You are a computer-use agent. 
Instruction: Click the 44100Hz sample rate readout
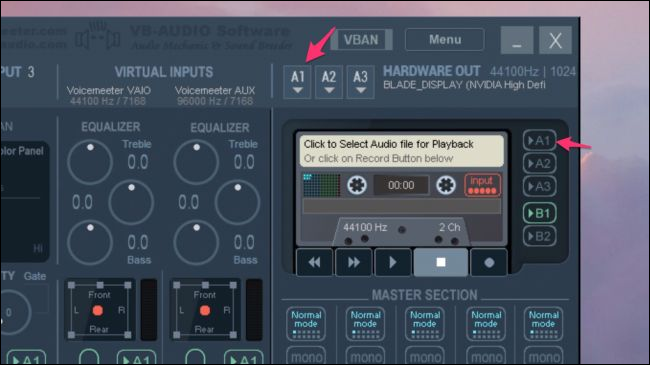514,72
